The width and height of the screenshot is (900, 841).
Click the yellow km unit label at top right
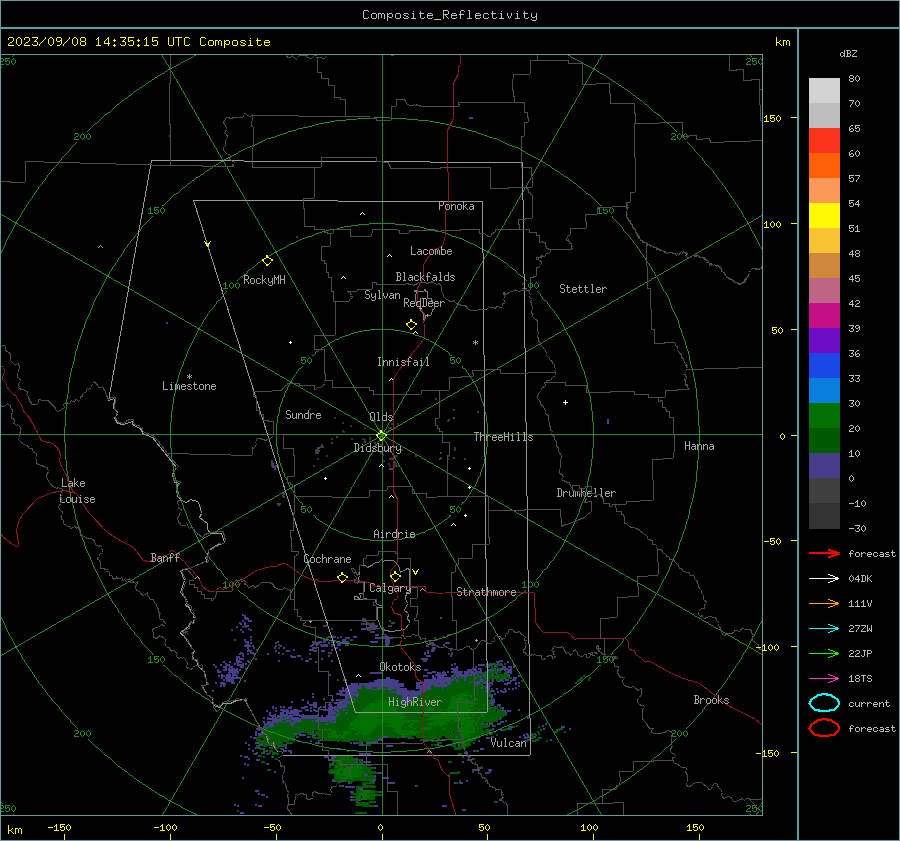782,42
